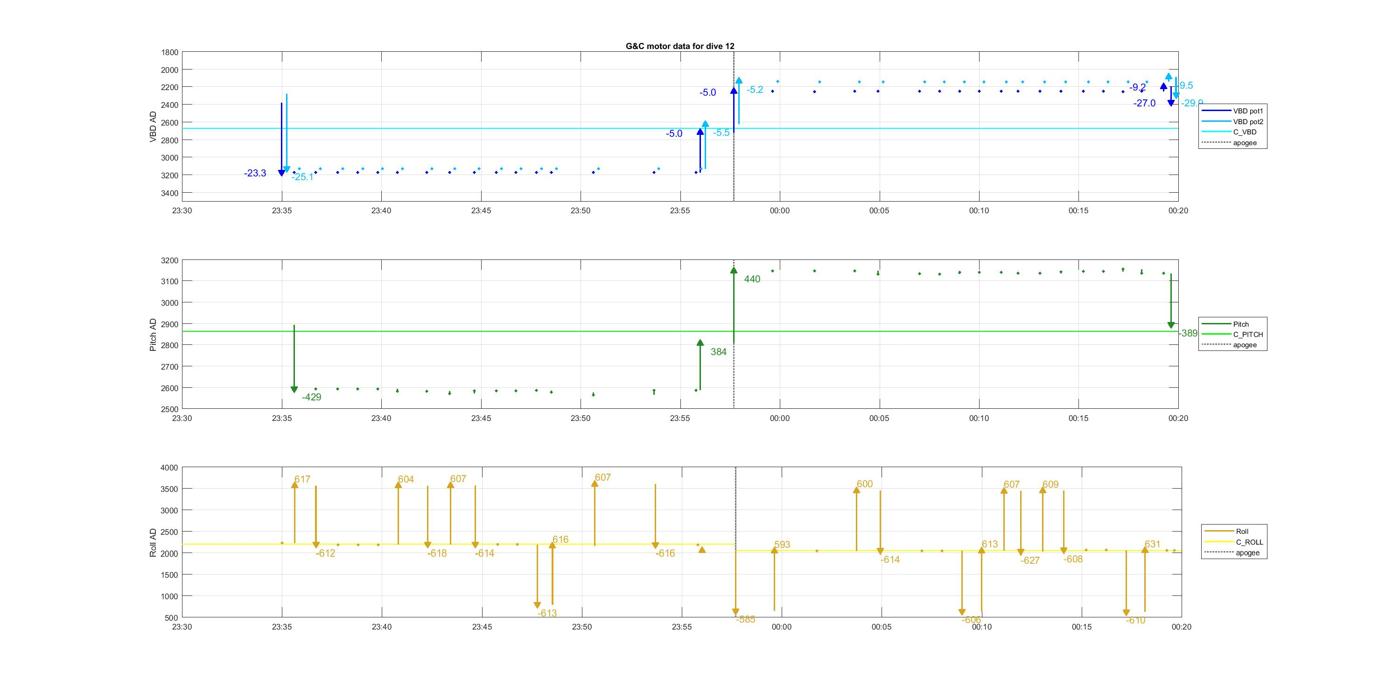Click the "-616" roll data label
Screen dimensions: 1400x693
665,553
